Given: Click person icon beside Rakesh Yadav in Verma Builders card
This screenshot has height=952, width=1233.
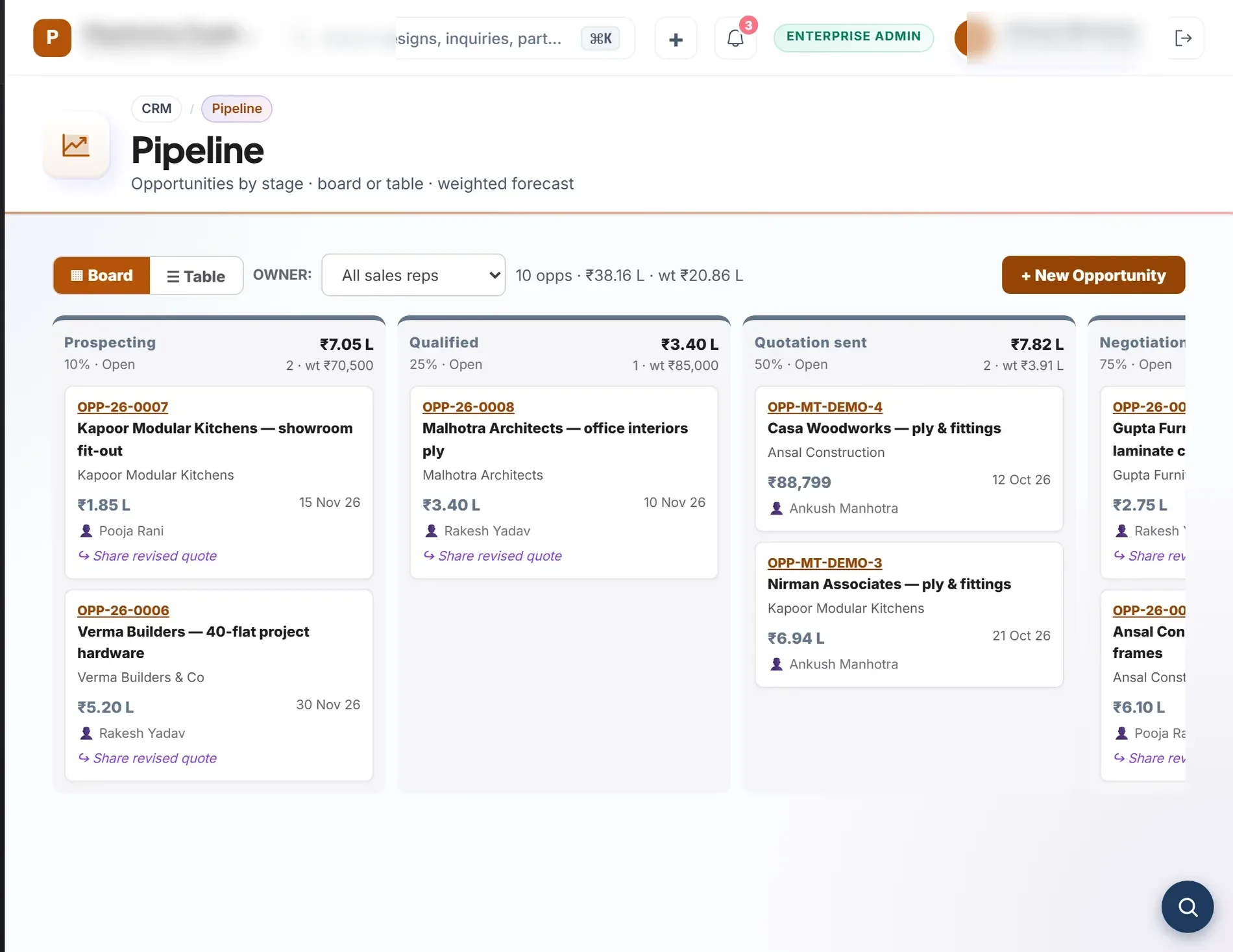Looking at the screenshot, I should (86, 733).
